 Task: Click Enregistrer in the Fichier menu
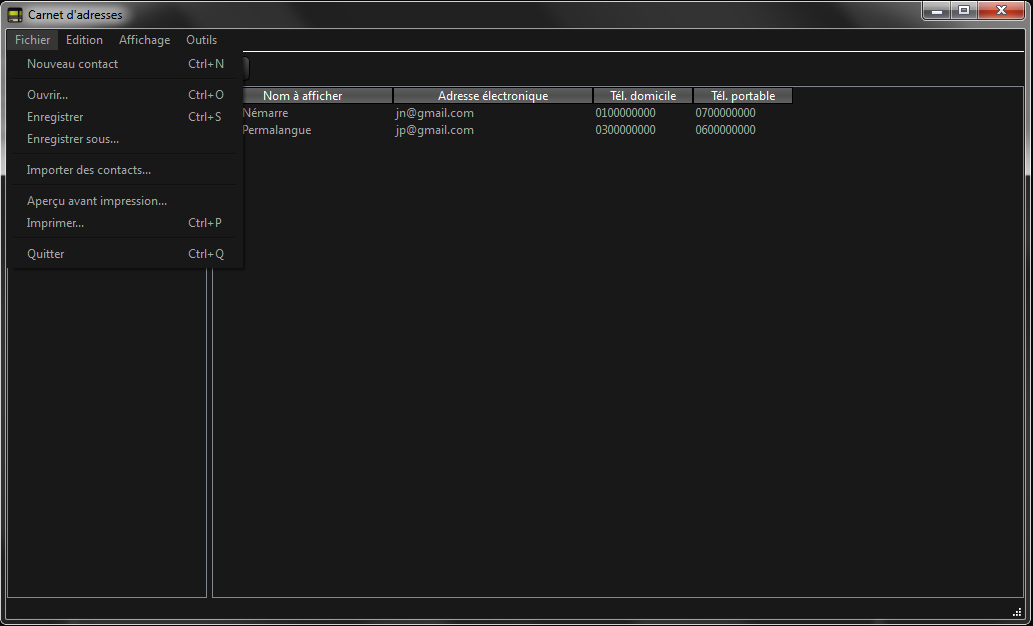pyautogui.click(x=55, y=117)
